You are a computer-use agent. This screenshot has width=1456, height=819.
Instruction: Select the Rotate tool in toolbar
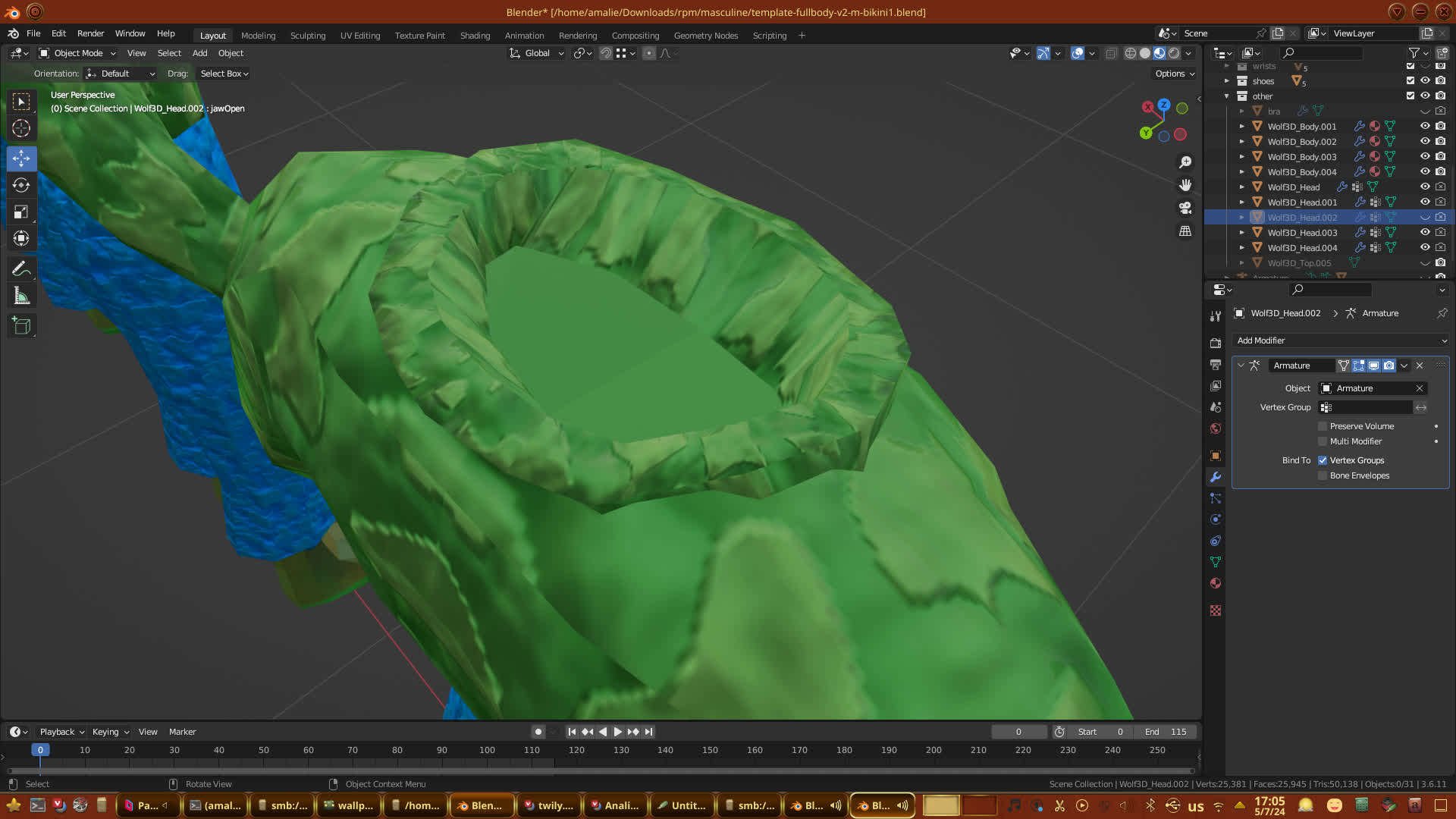[21, 186]
